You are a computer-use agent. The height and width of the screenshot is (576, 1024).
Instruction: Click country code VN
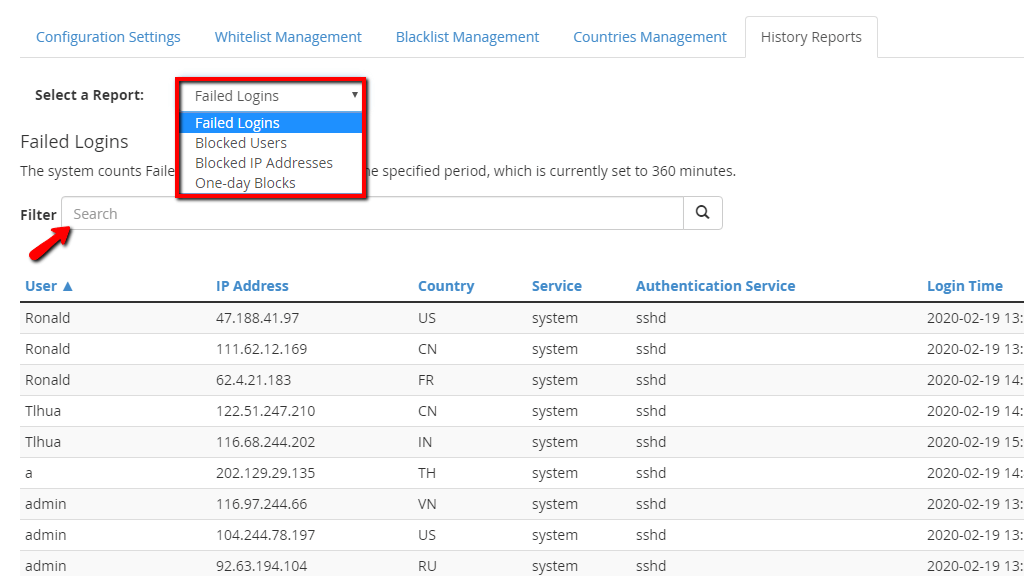(x=427, y=504)
